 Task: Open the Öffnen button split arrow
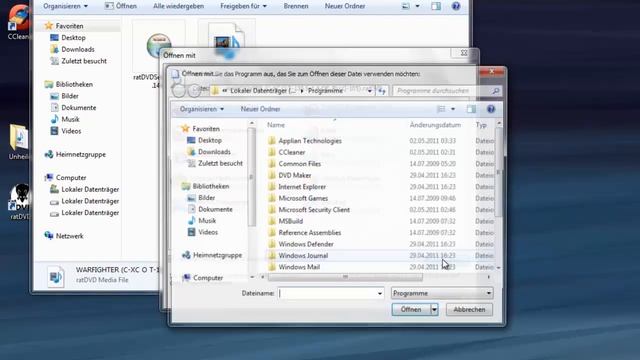(x=434, y=309)
